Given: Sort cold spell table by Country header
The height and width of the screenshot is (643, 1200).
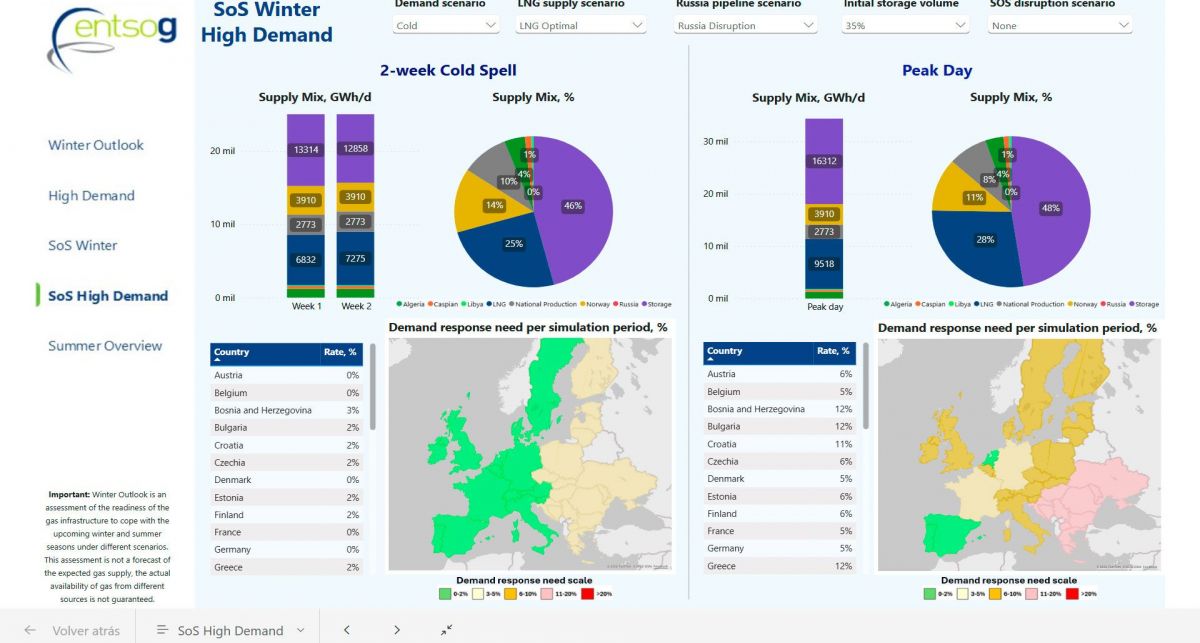Looking at the screenshot, I should pos(232,352).
